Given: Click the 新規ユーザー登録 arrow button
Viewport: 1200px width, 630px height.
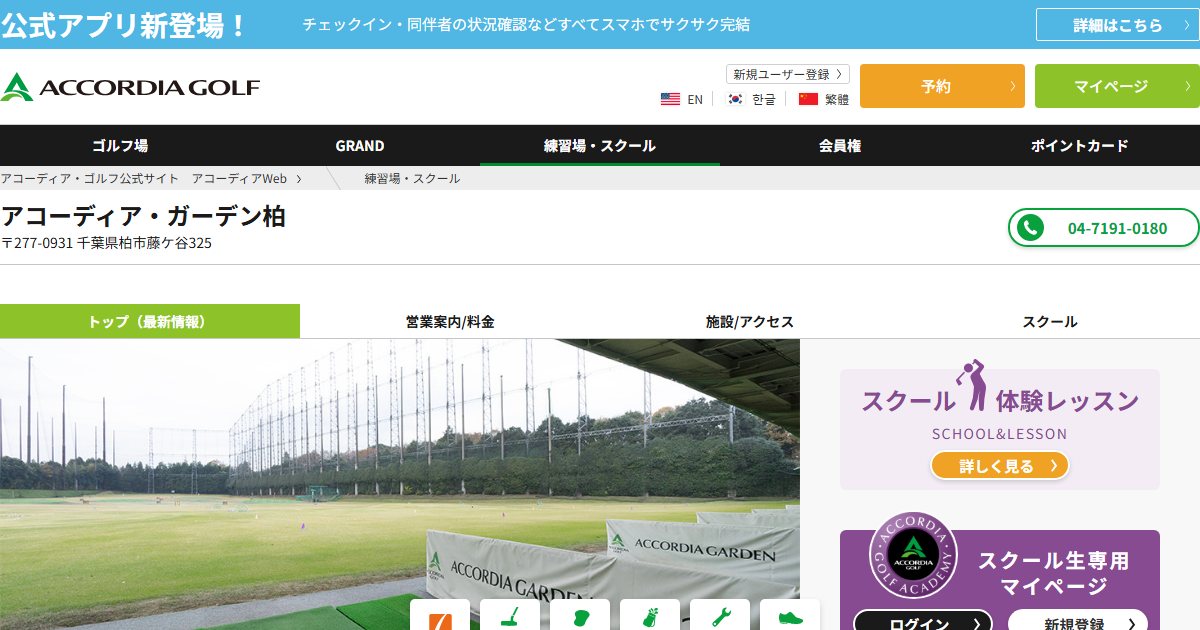Looking at the screenshot, I should point(788,74).
